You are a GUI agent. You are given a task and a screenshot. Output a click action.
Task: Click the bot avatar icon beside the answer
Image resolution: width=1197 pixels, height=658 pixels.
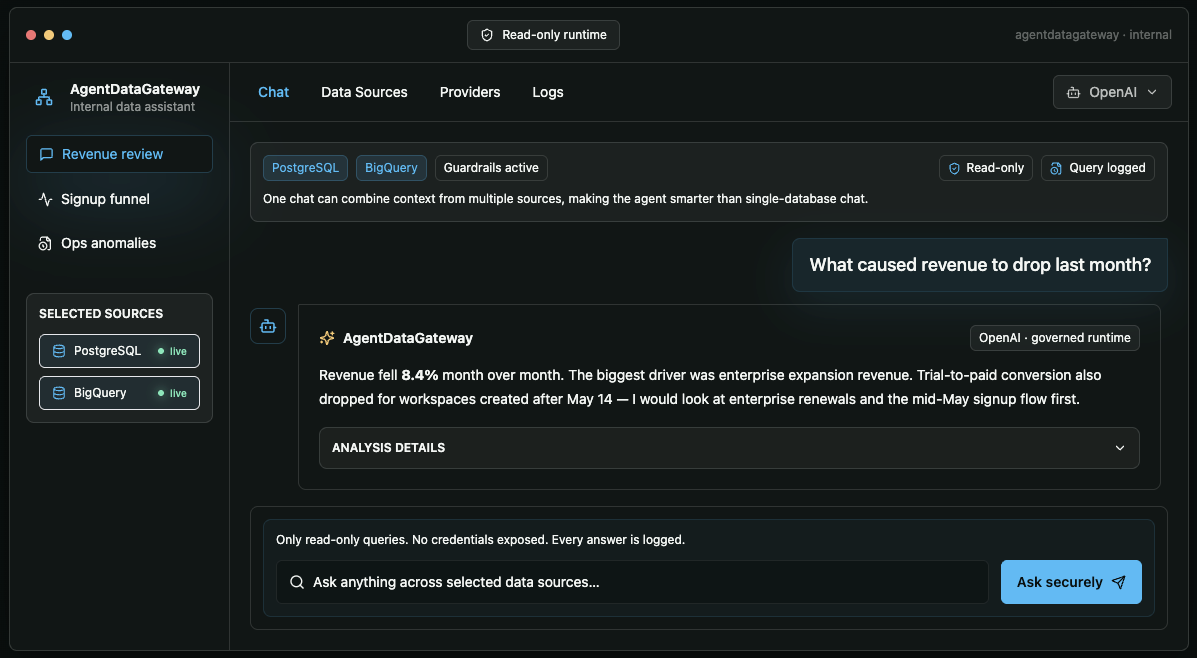pos(268,326)
